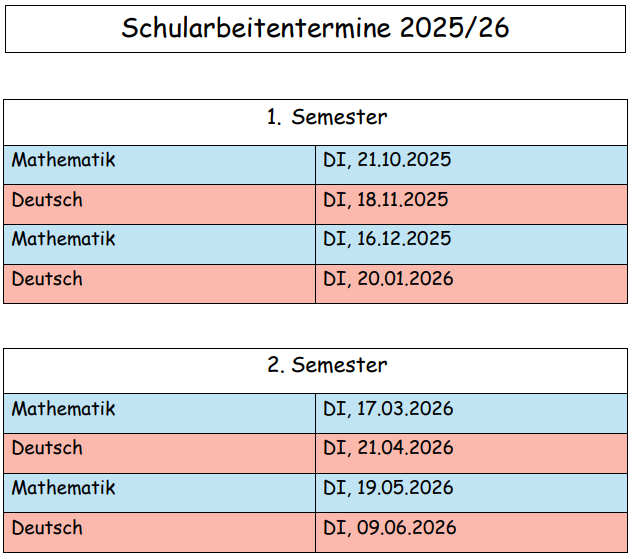Click the Mathematik cell left of 16.12.2025
This screenshot has height=559, width=632.
(64, 239)
